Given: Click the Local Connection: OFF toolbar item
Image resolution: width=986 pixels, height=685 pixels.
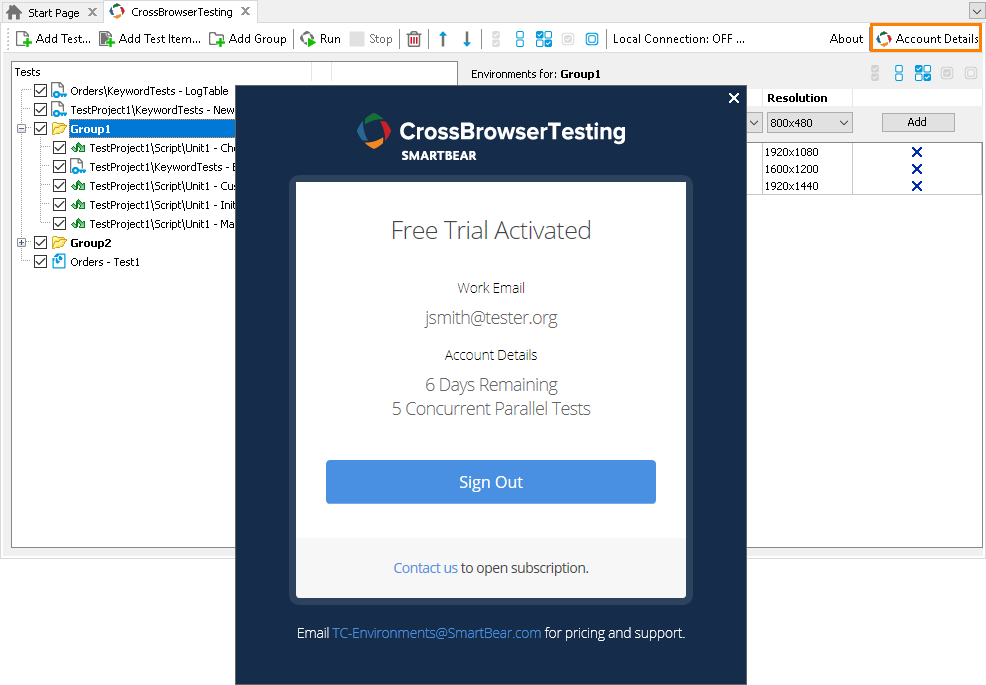Looking at the screenshot, I should 679,39.
